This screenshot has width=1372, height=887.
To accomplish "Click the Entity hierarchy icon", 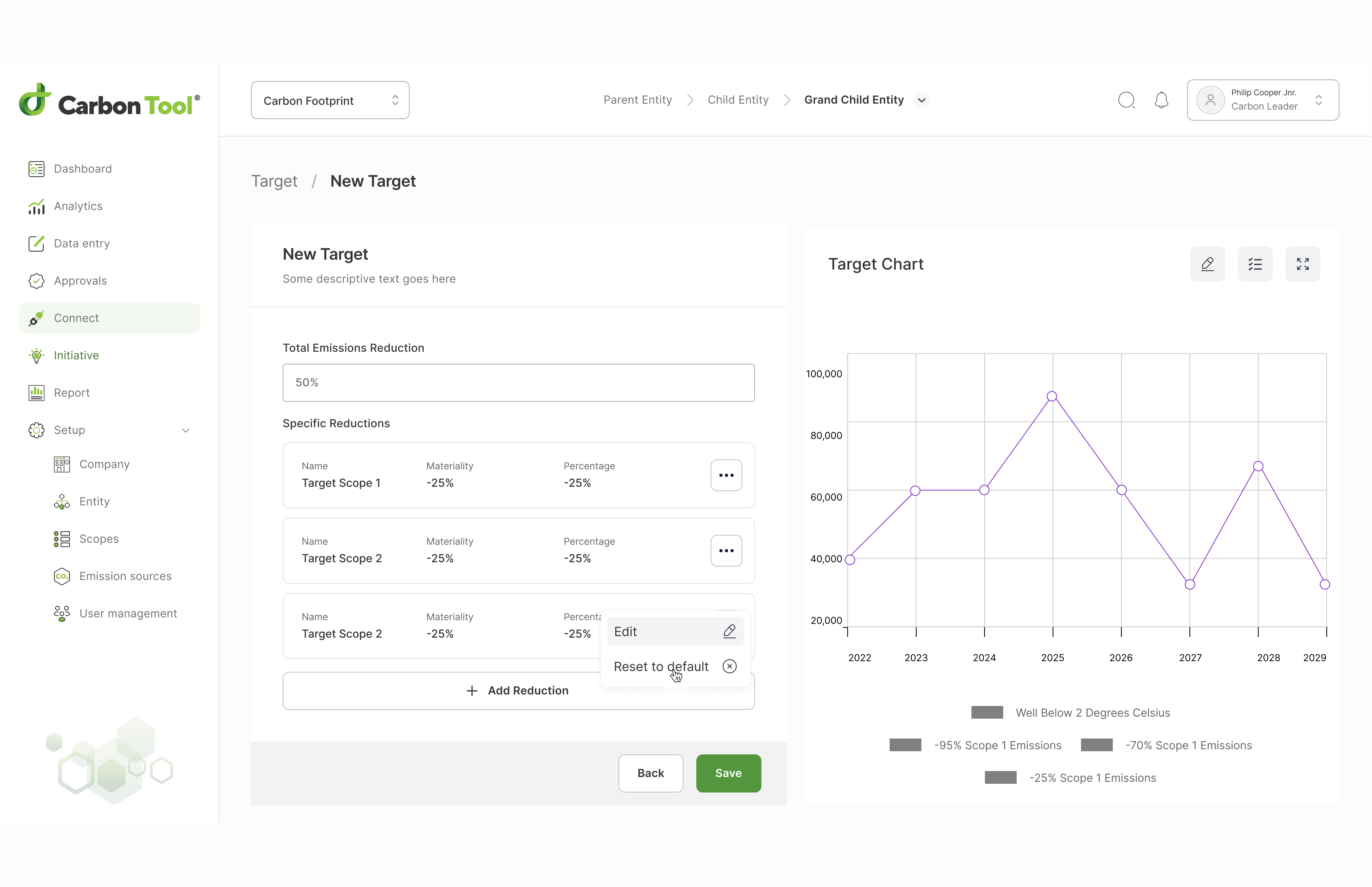I will [62, 502].
